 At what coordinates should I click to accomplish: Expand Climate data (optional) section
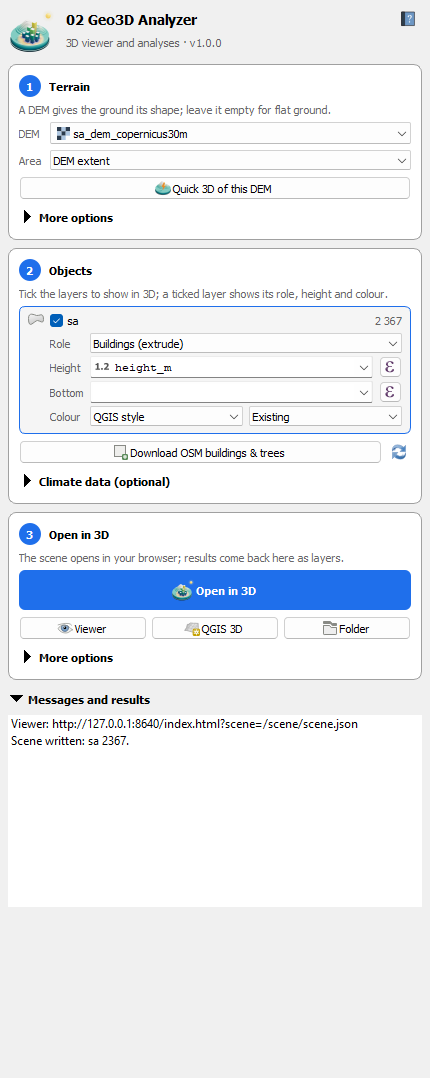(96, 482)
